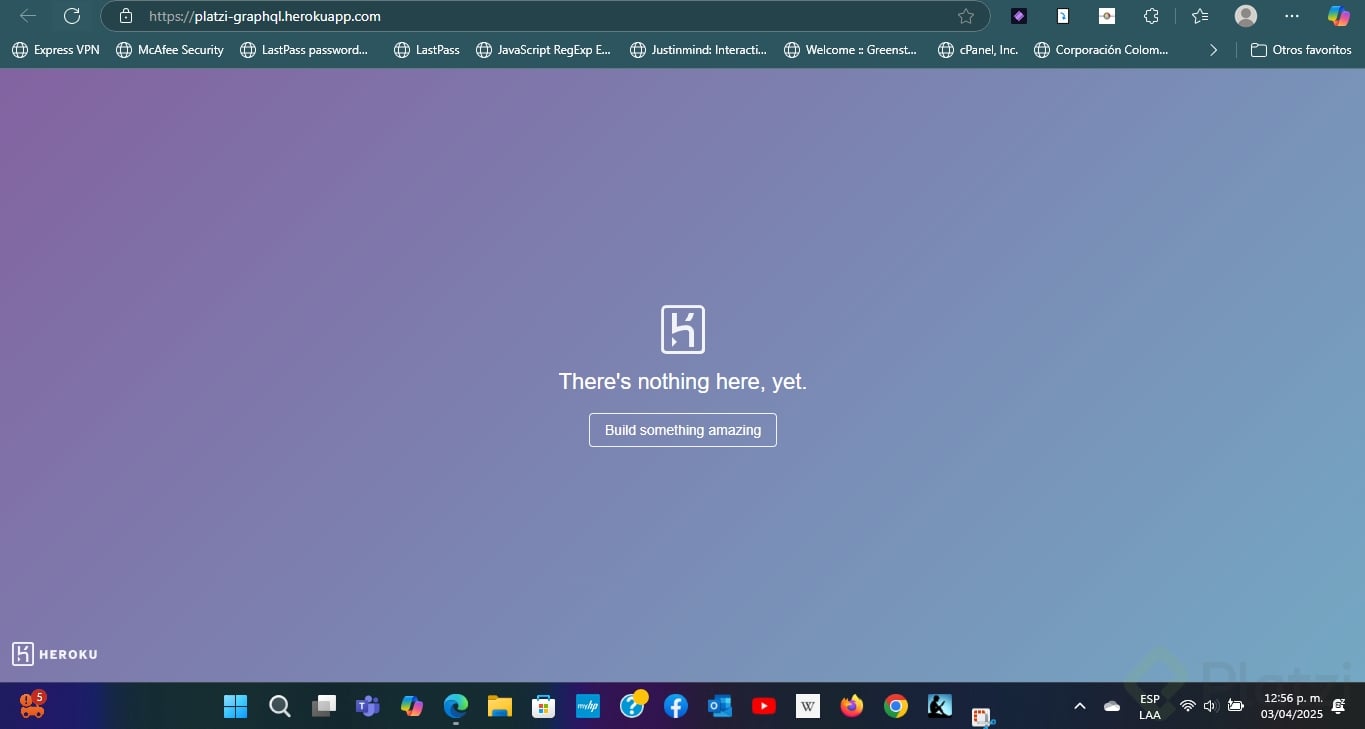Open Facebook from the taskbar
The height and width of the screenshot is (729, 1365).
676,706
